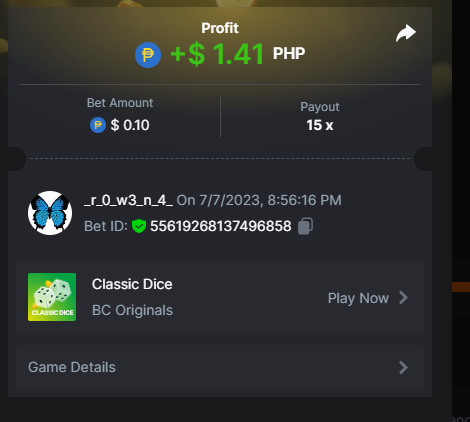
Task: Click the green verified shield icon
Action: click(x=139, y=226)
